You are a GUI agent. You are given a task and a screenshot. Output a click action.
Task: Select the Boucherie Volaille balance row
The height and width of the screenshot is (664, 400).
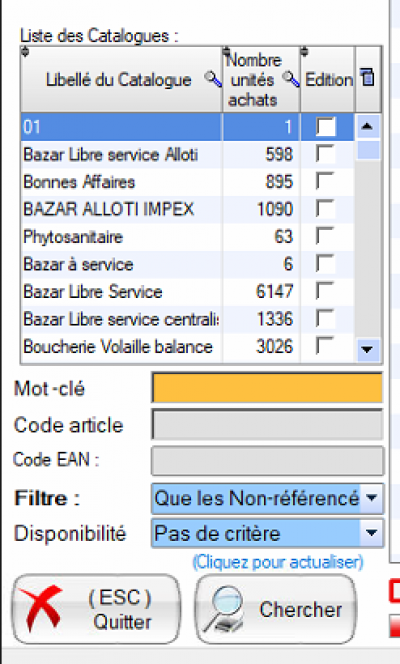click(x=187, y=347)
